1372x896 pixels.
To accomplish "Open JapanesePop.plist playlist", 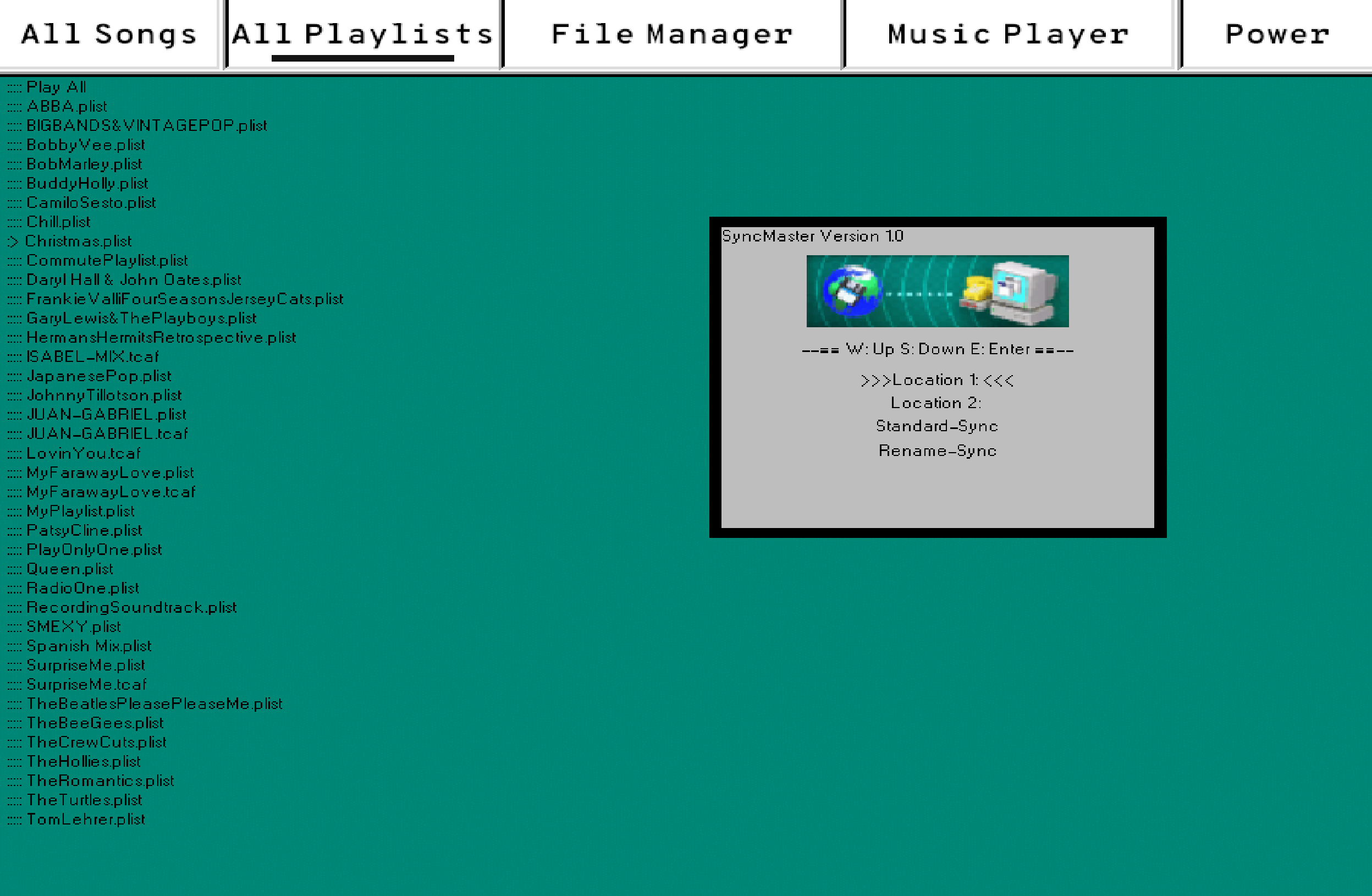I will [x=98, y=377].
